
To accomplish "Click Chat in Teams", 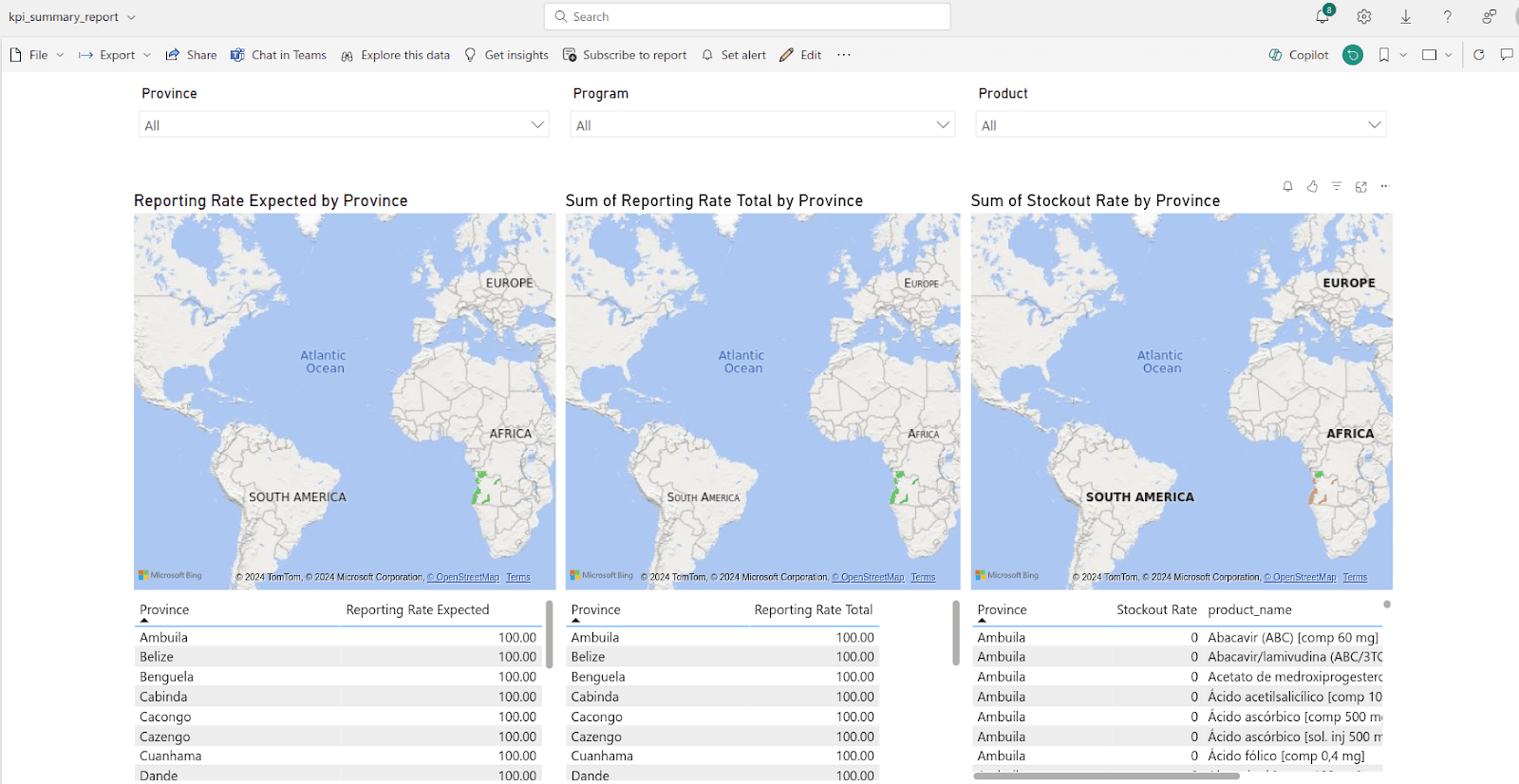I will 278,55.
